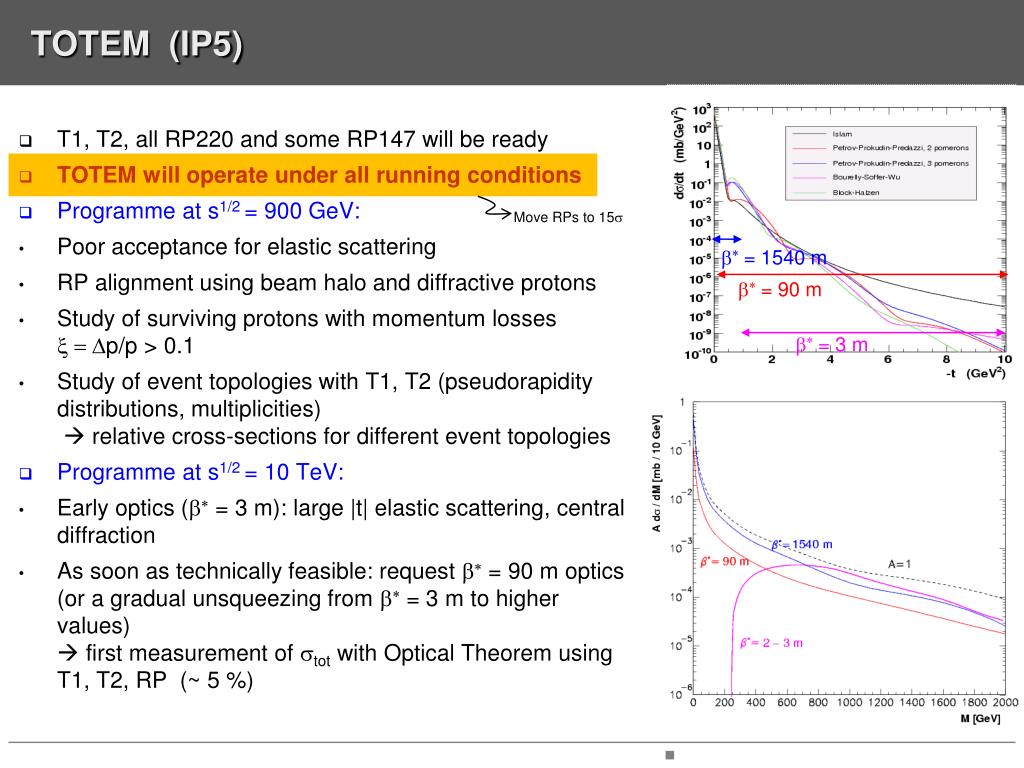Click the magenta 'β* = 3 m' label in top chart
This screenshot has height=768, width=1024.
pos(831,344)
